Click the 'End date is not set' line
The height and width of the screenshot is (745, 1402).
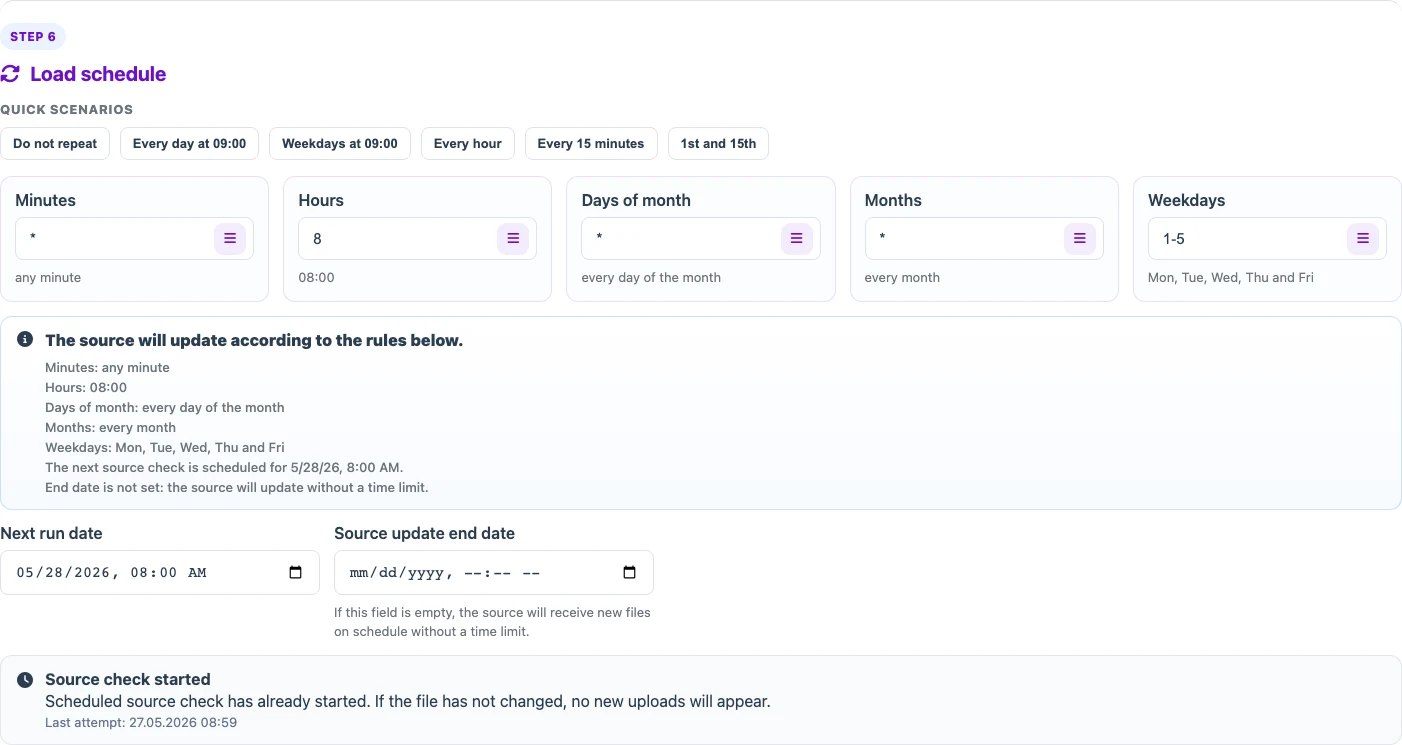click(x=237, y=488)
